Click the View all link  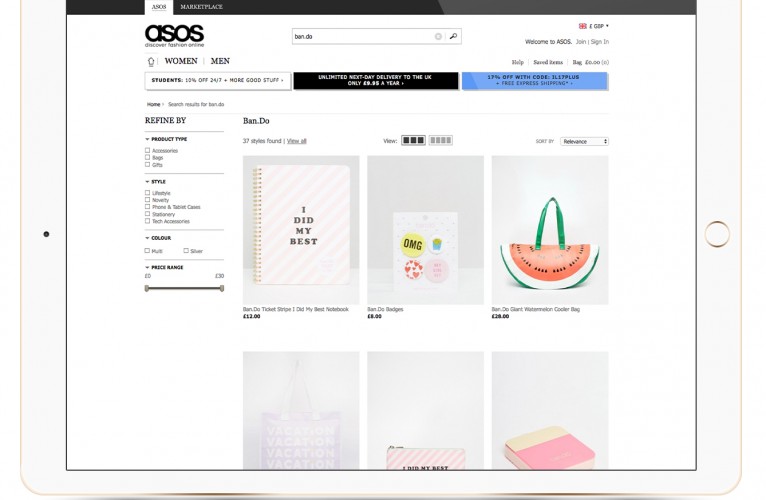click(297, 141)
